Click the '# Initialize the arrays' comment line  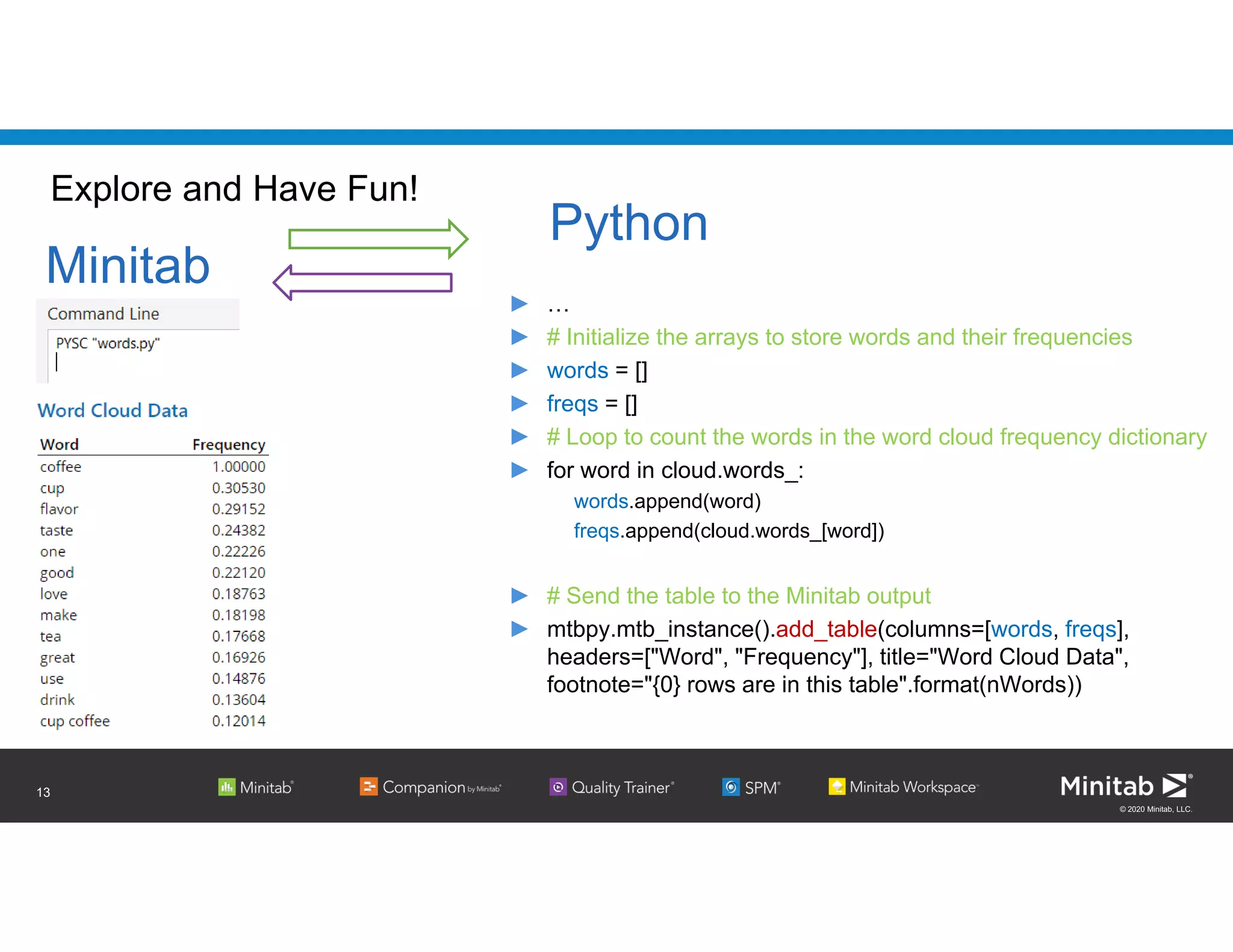[839, 338]
